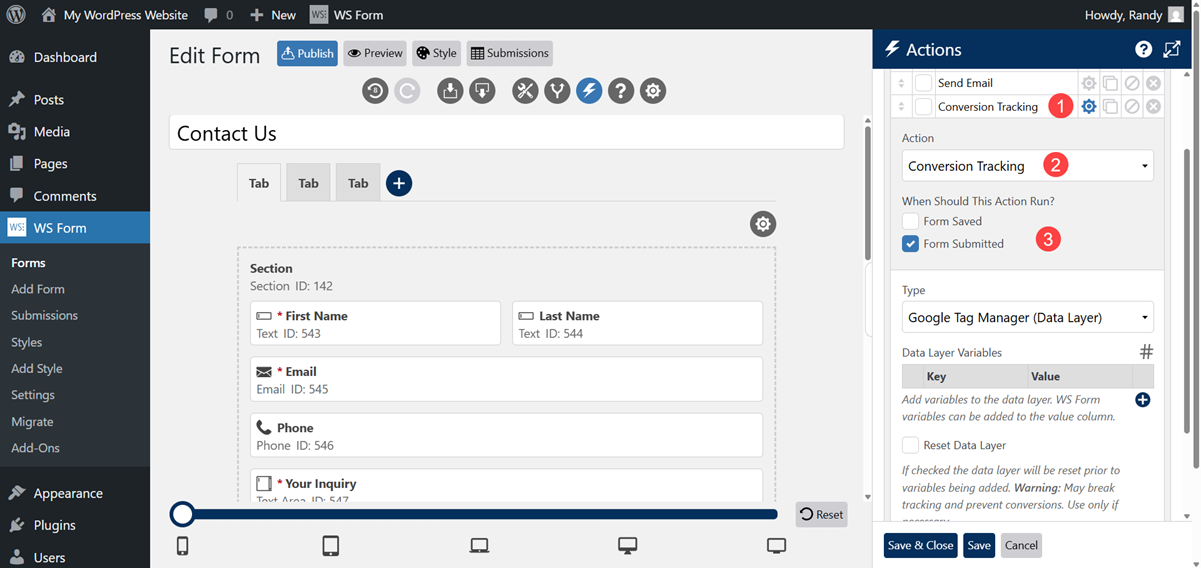Click the form tools wrench icon

point(525,91)
